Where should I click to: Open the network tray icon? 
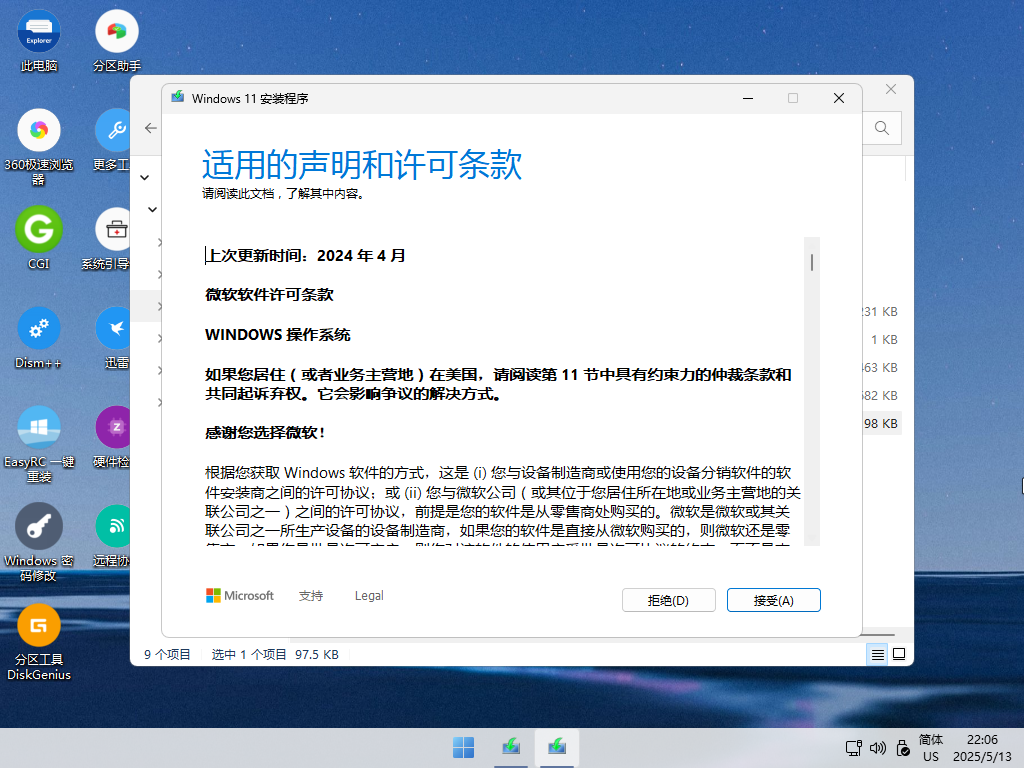854,748
